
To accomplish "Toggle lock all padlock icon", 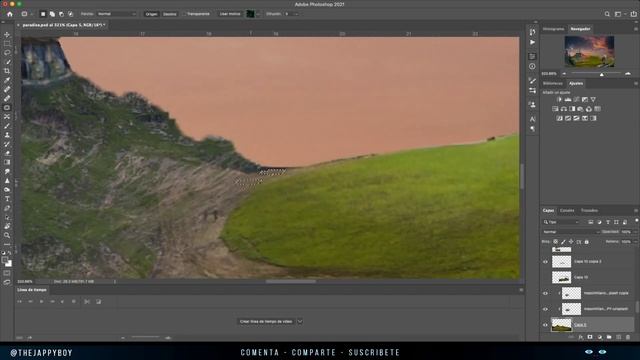I will [587, 242].
